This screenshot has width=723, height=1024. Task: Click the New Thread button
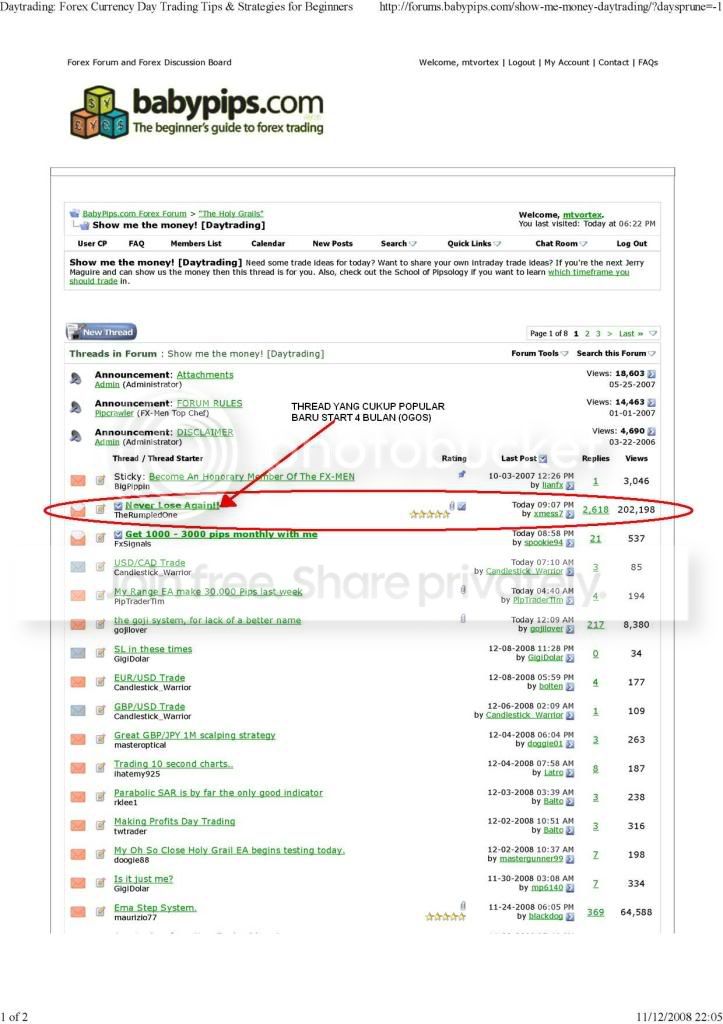pyautogui.click(x=101, y=332)
